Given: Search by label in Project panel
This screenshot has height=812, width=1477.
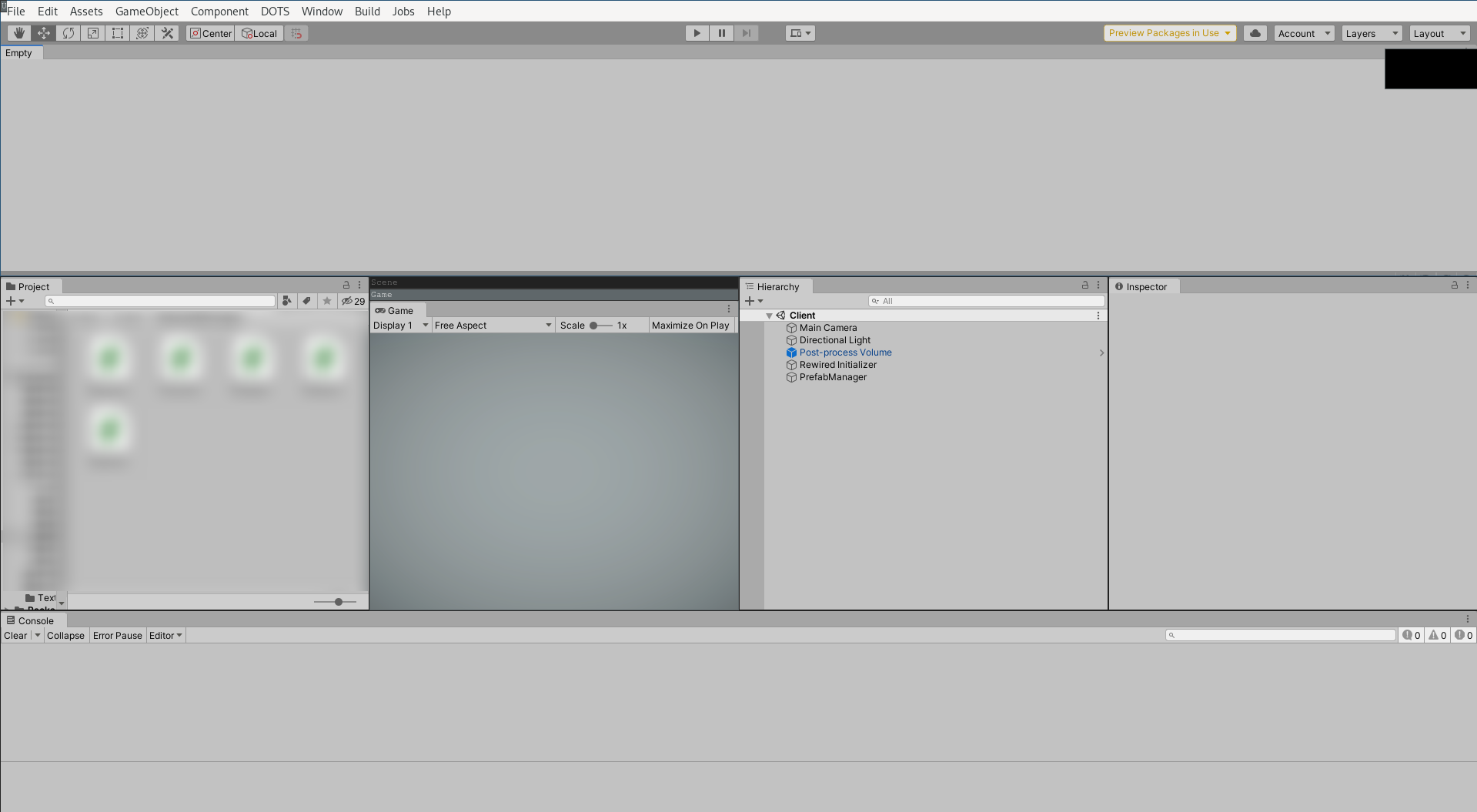Looking at the screenshot, I should pyautogui.click(x=307, y=301).
